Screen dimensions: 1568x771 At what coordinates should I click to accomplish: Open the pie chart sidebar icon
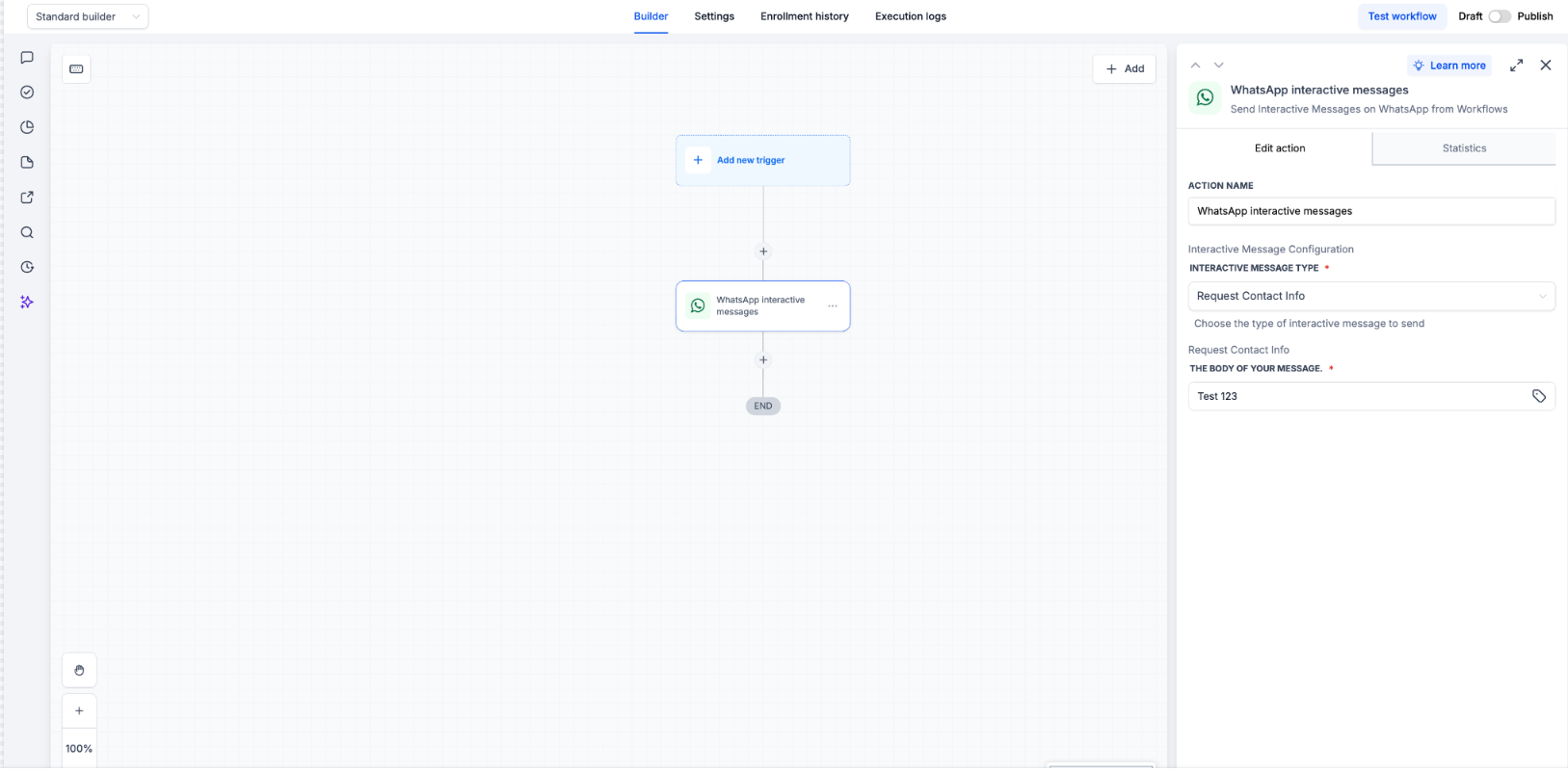(27, 127)
